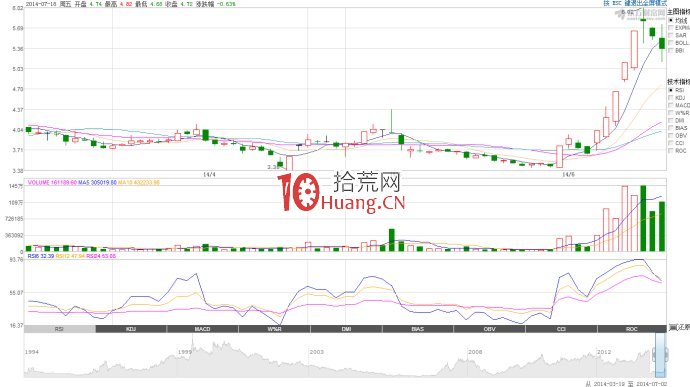Click the VOLUME indicator legend label

point(52,182)
